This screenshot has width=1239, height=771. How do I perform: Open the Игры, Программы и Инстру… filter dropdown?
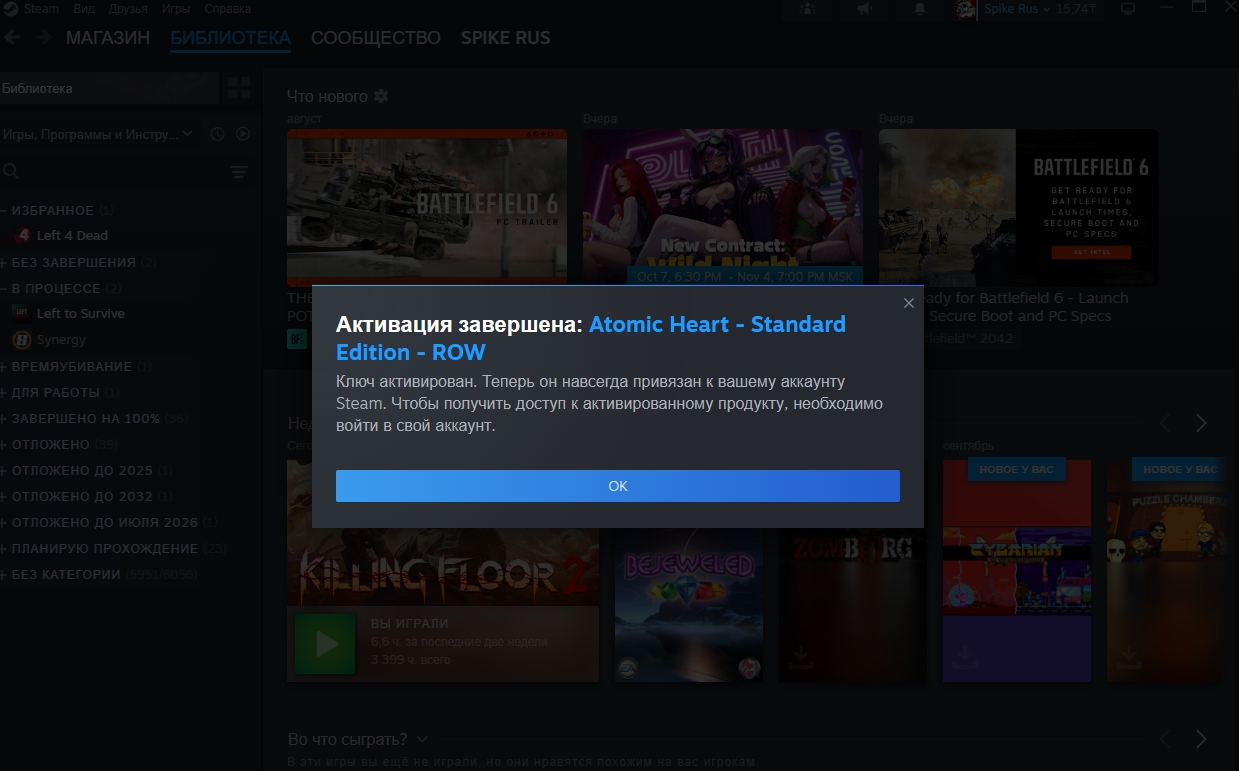pyautogui.click(x=97, y=134)
